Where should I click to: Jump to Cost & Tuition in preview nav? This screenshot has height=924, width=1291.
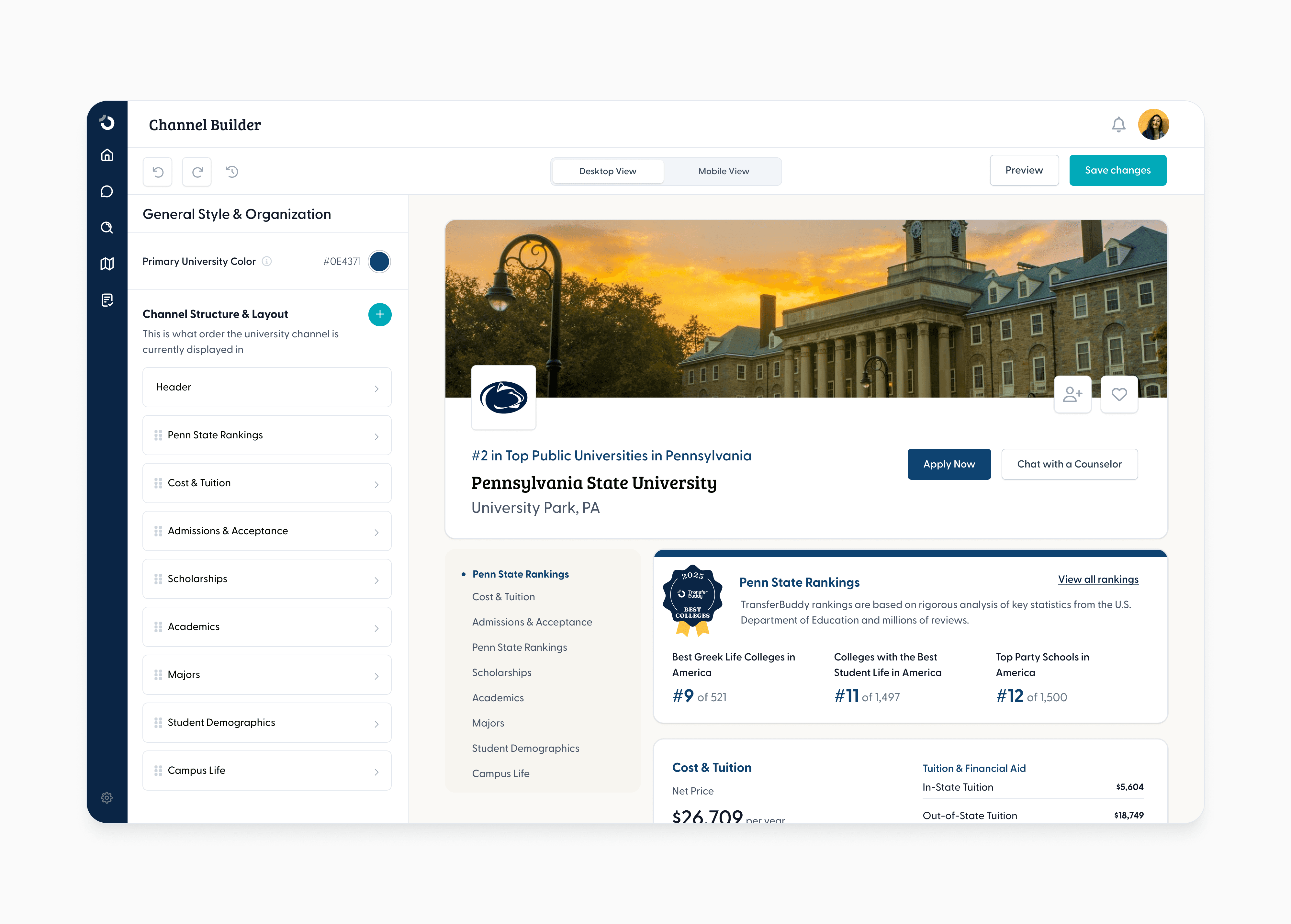(x=503, y=597)
